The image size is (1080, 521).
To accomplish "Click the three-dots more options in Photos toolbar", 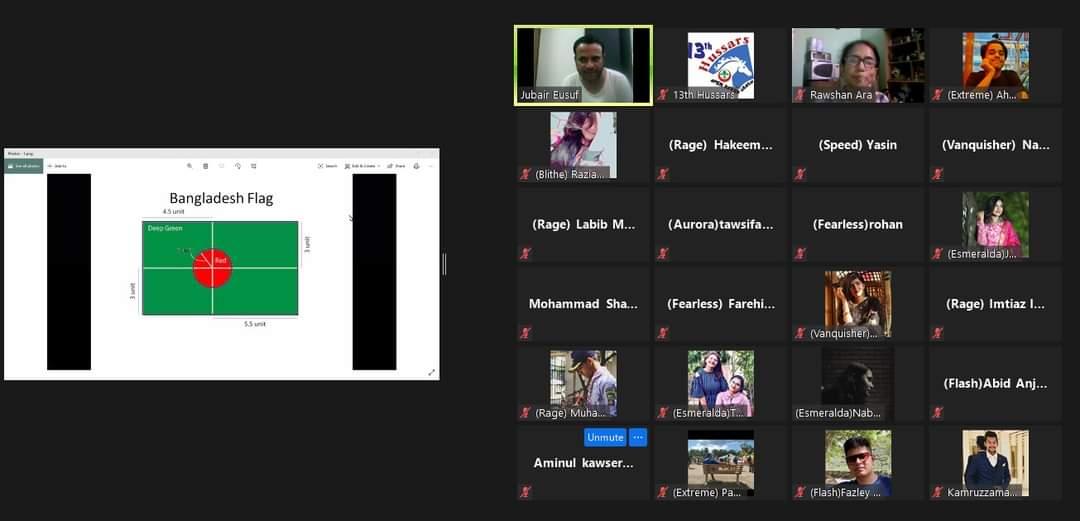I will pyautogui.click(x=430, y=166).
